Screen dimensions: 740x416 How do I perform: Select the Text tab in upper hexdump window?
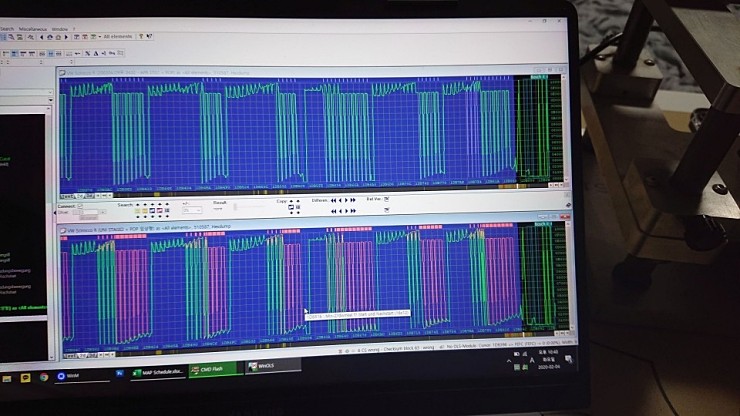coord(67,196)
